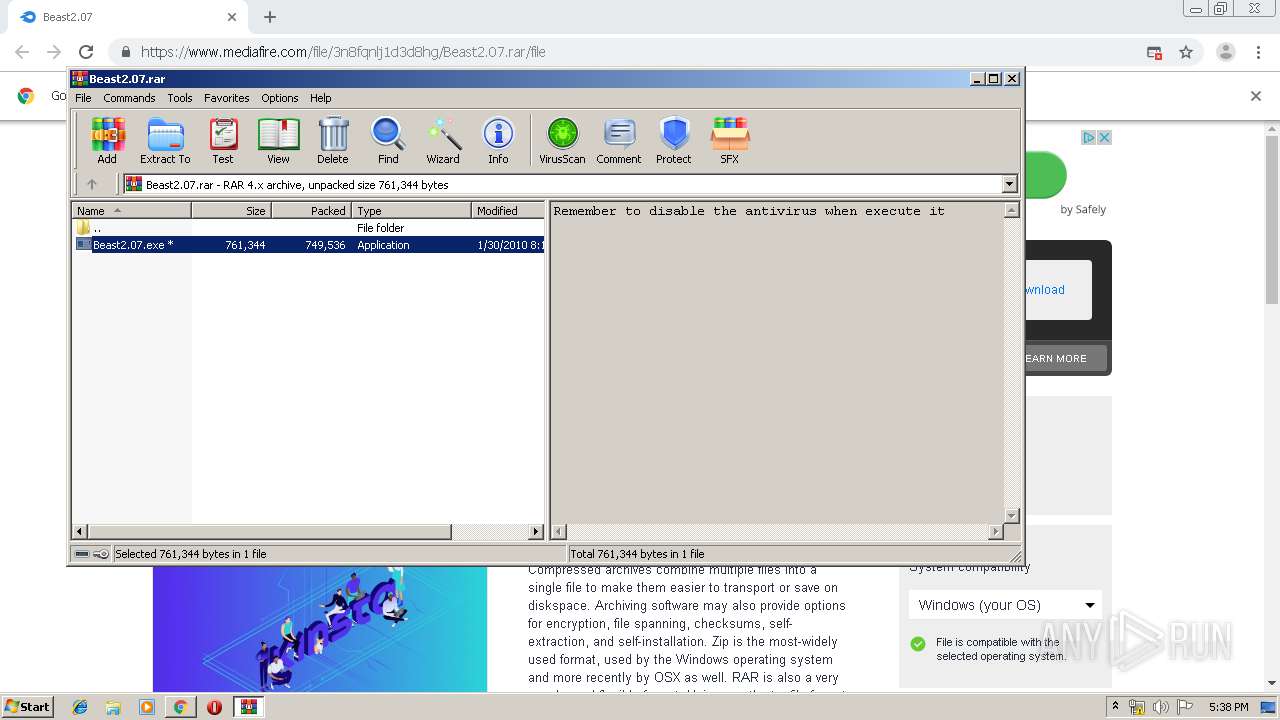Click the LEARN MORE button on webpage
This screenshot has height=720, width=1280.
(x=1066, y=358)
